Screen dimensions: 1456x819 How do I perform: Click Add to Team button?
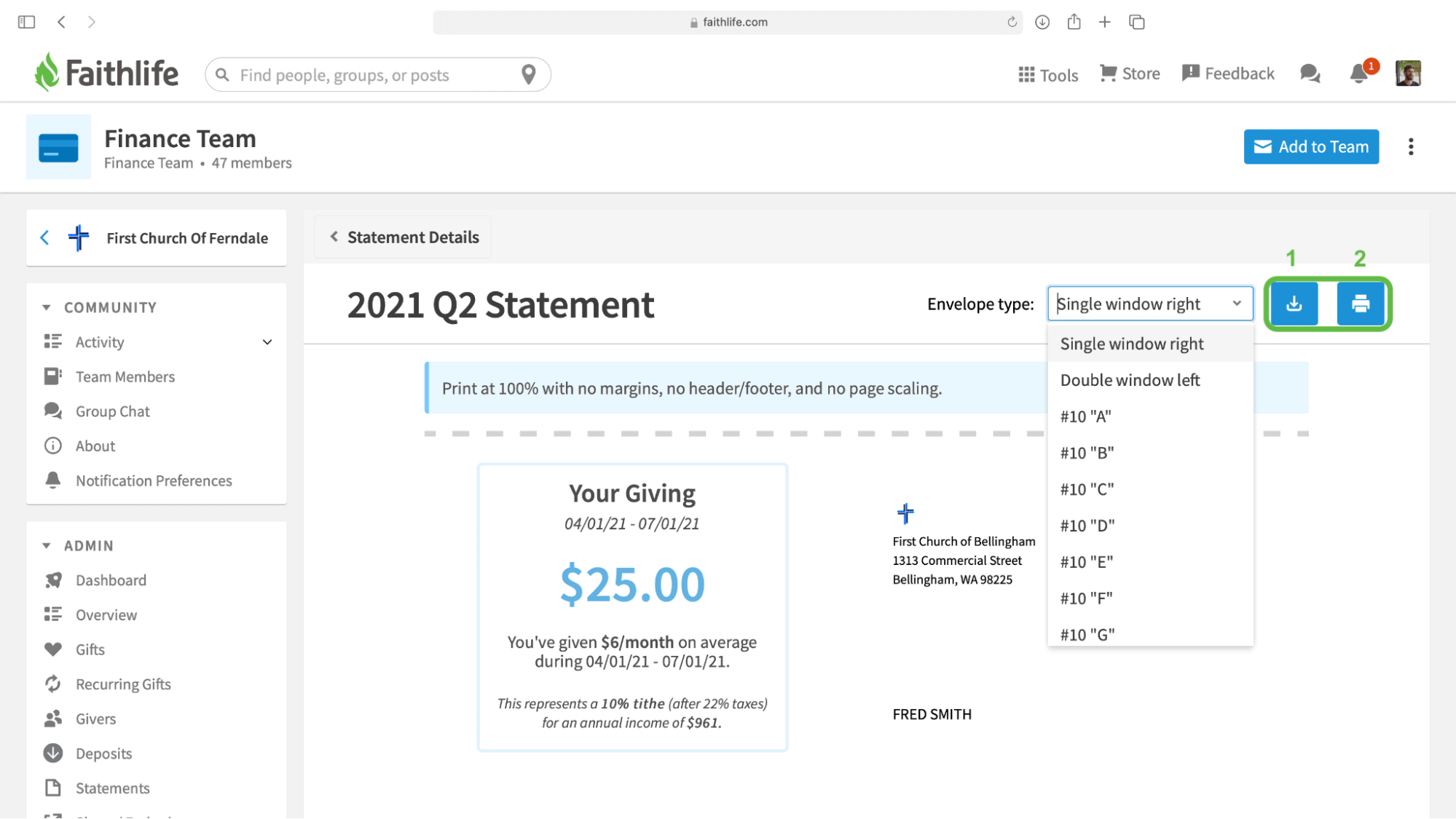click(1310, 147)
